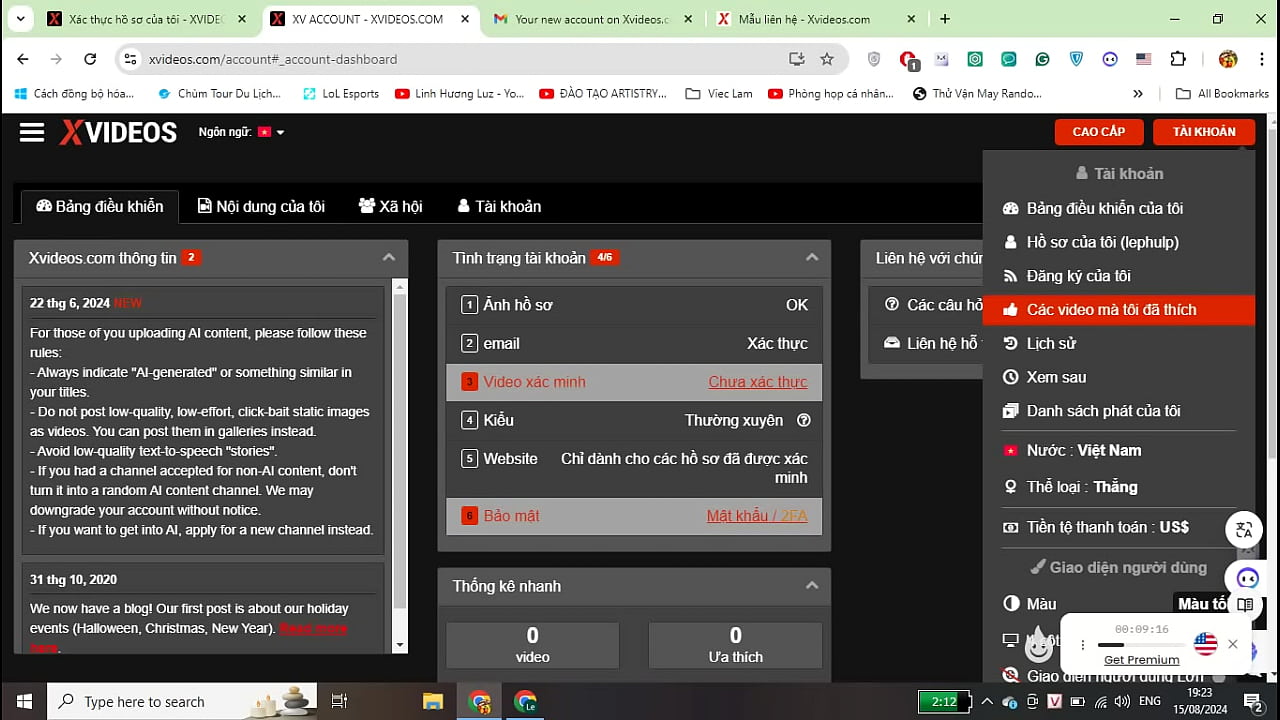The height and width of the screenshot is (720, 1280).
Task: Show more bookmarks chevron
Action: coord(1138,93)
